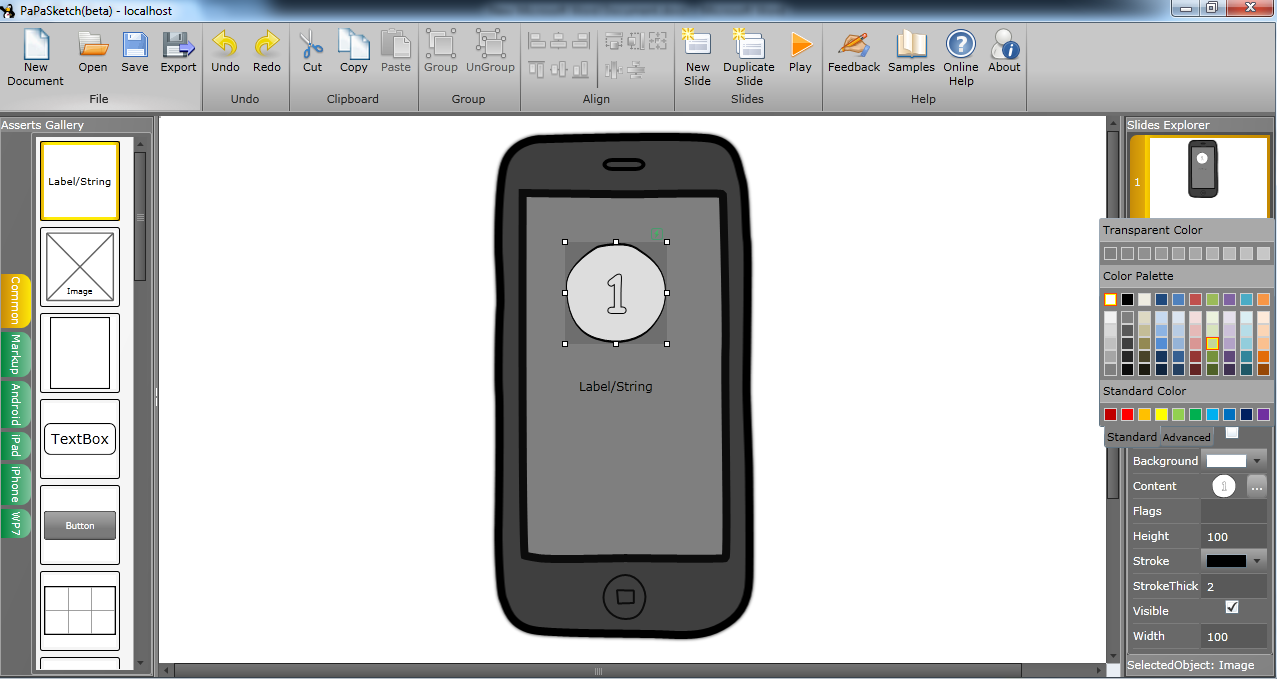The height and width of the screenshot is (679, 1277).
Task: Click the iPhone home button on the canvas
Action: tap(625, 597)
